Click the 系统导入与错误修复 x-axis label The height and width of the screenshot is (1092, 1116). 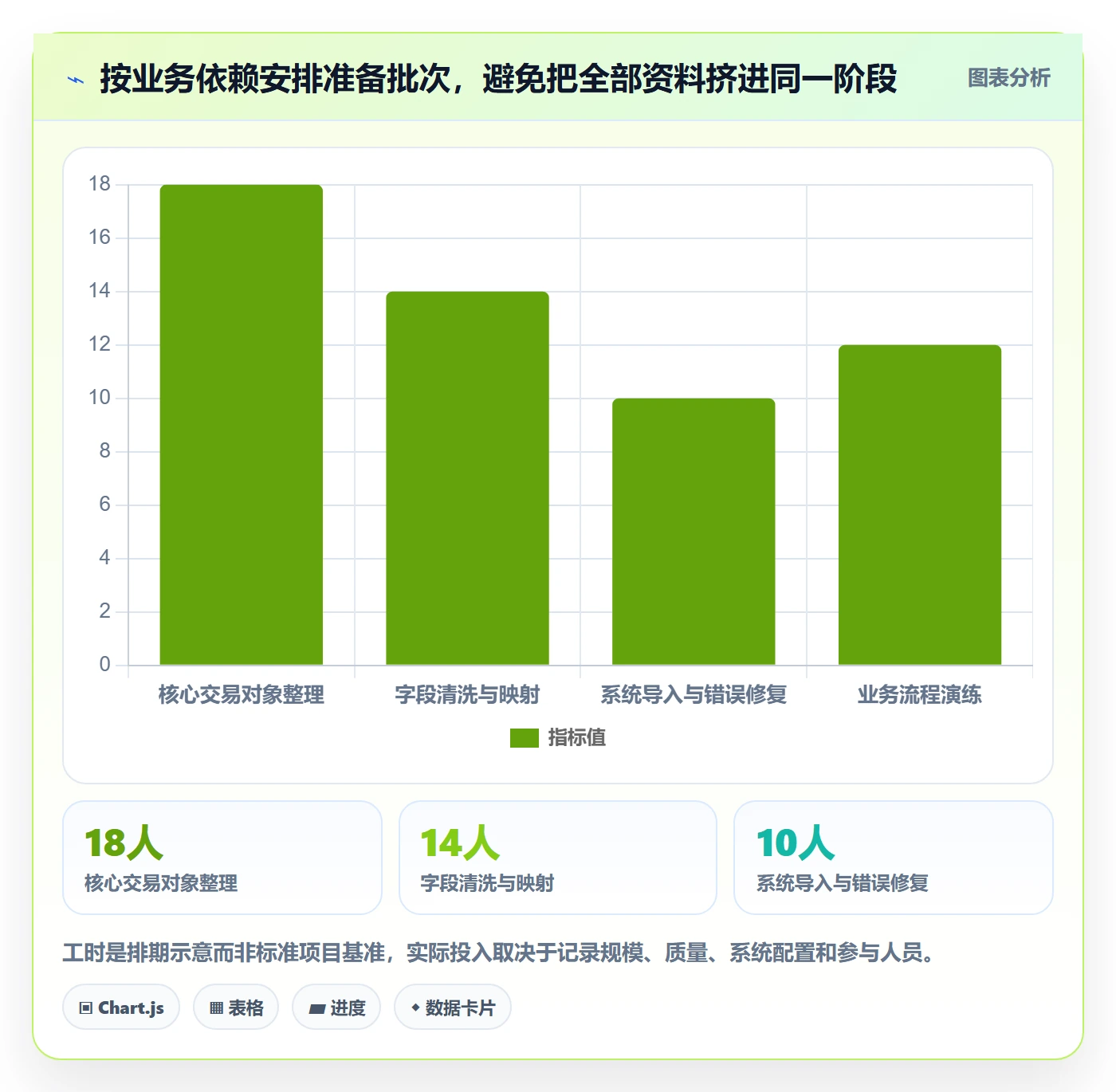point(694,695)
